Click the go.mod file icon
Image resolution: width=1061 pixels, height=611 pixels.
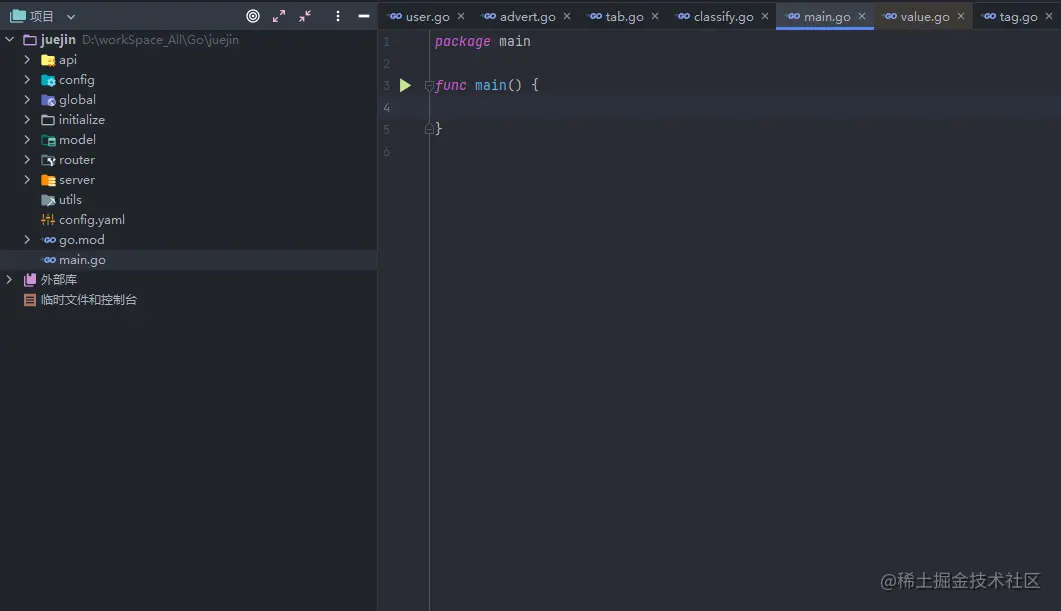[x=48, y=240]
